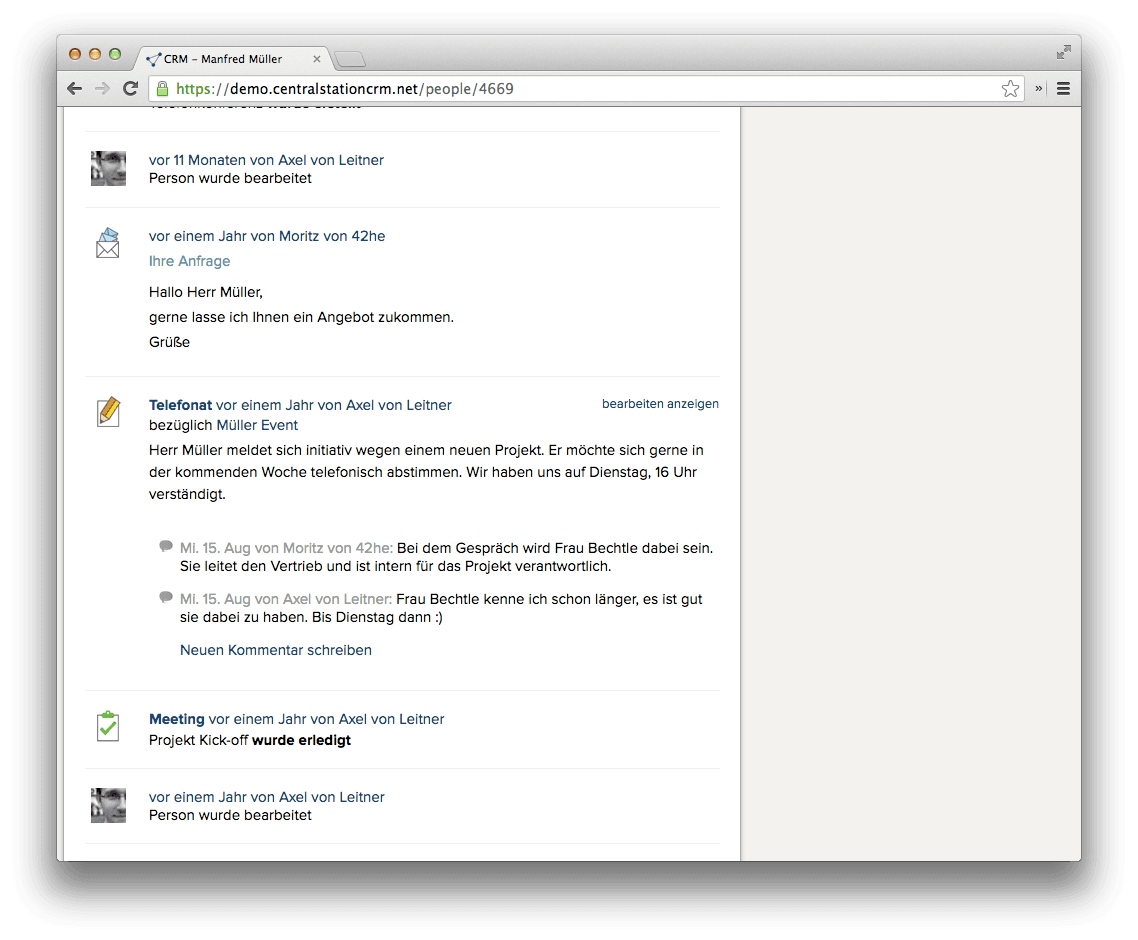
Task: Click the bookmark star in address bar
Action: coord(1010,89)
